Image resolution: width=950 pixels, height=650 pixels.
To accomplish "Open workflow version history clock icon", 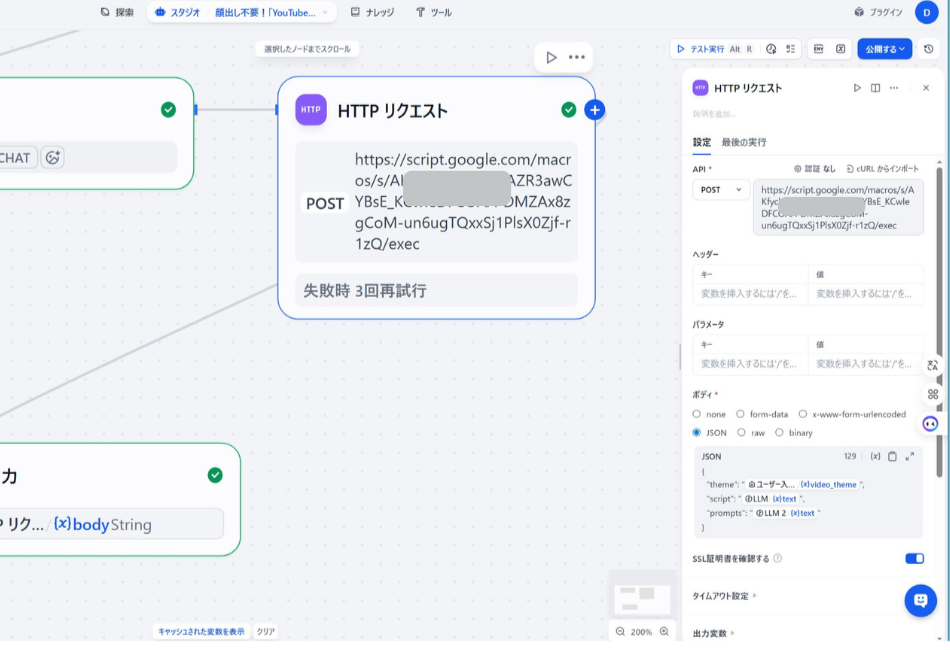I will (928, 48).
